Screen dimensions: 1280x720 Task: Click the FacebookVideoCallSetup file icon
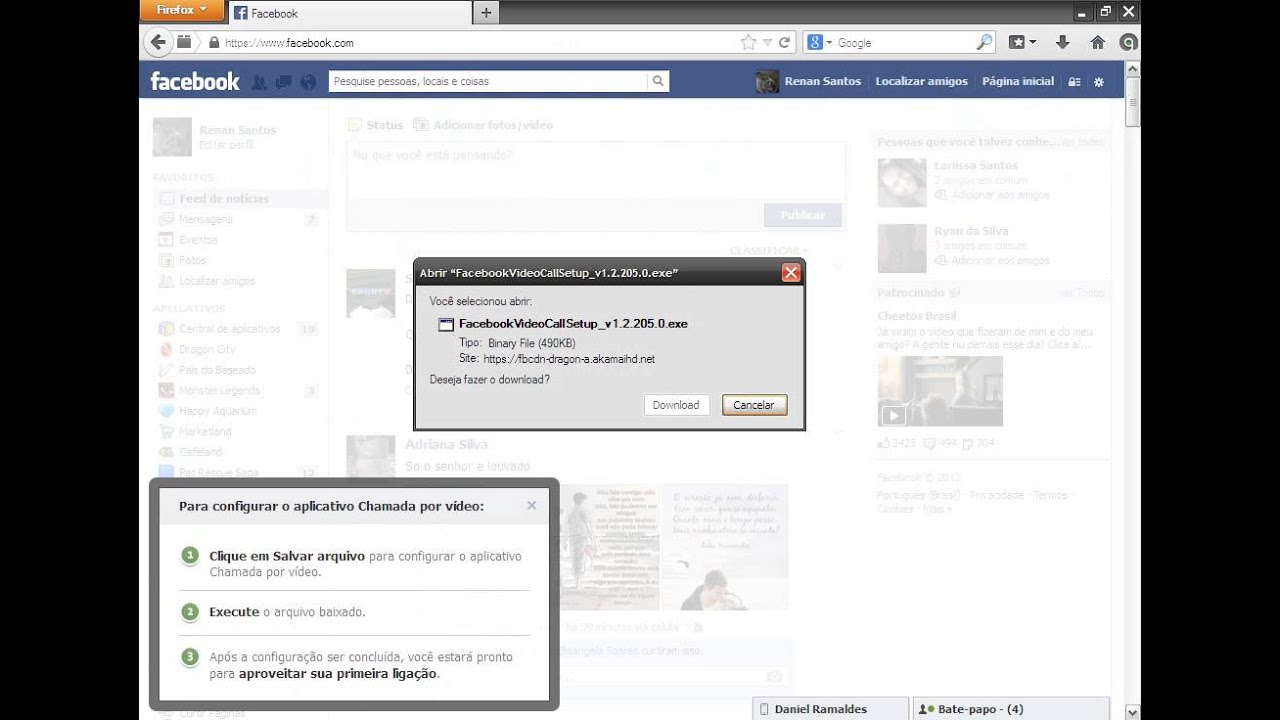coord(447,324)
